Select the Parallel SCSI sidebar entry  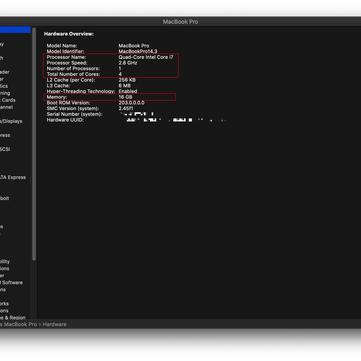[x=5, y=149]
